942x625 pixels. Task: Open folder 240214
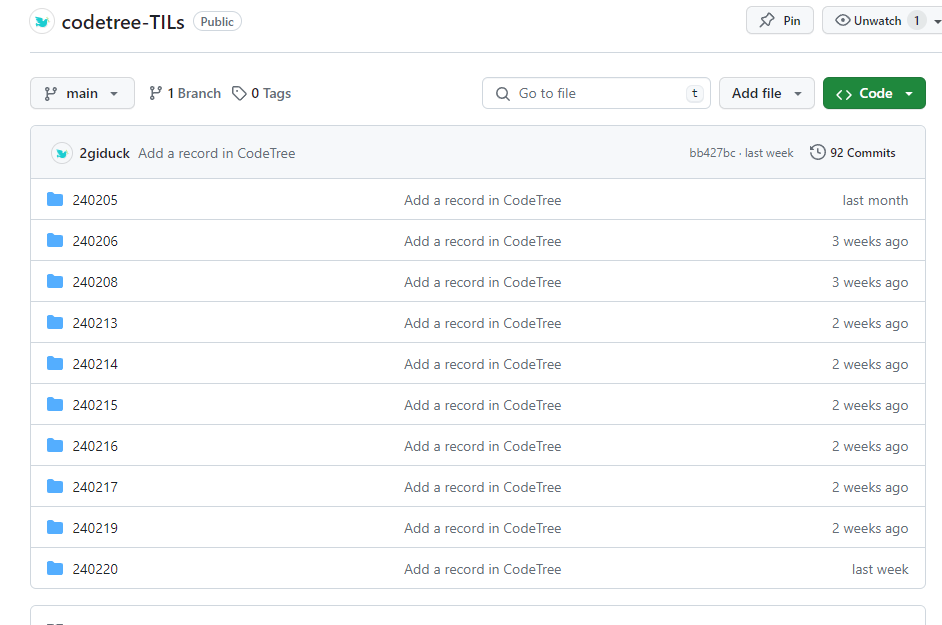(x=95, y=364)
